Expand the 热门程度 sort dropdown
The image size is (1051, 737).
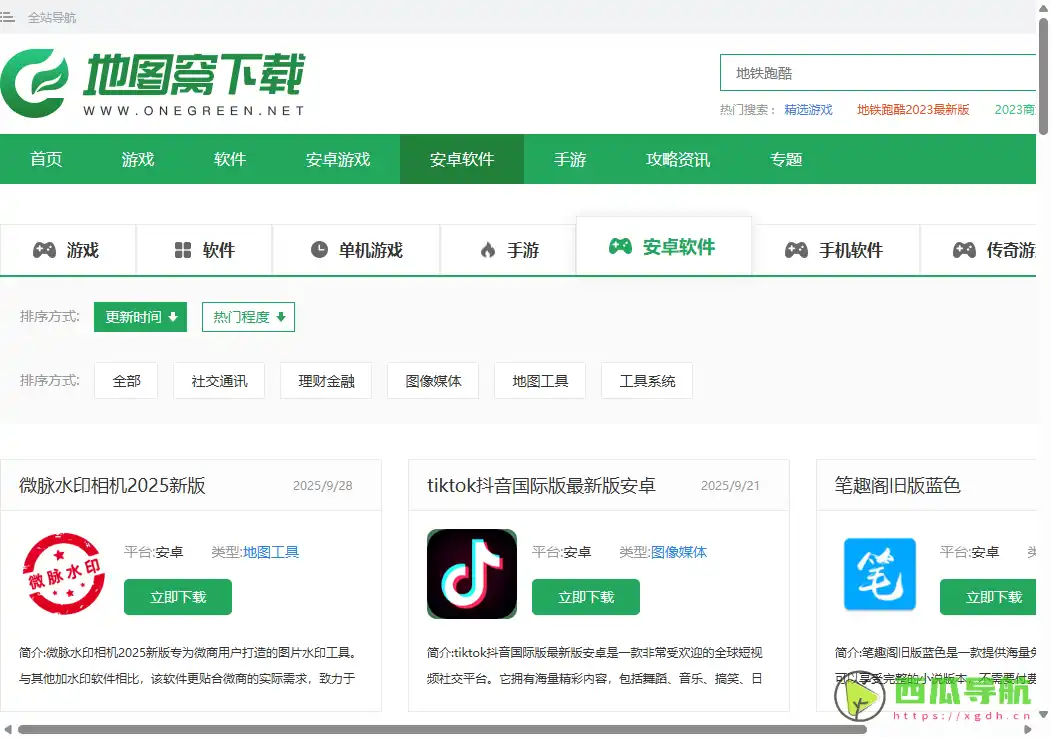point(248,316)
